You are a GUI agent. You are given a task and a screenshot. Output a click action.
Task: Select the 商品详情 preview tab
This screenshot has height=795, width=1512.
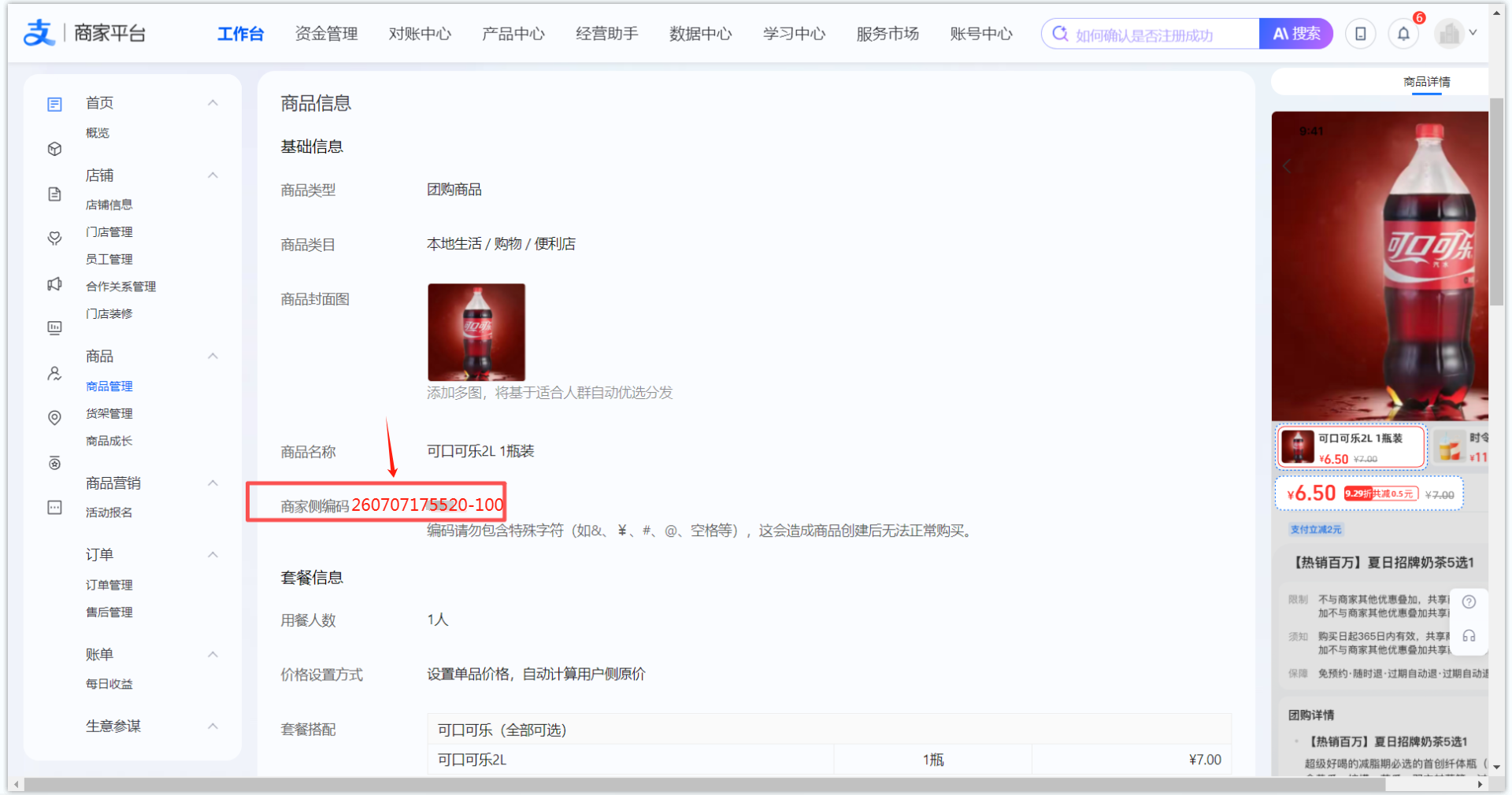pyautogui.click(x=1426, y=82)
